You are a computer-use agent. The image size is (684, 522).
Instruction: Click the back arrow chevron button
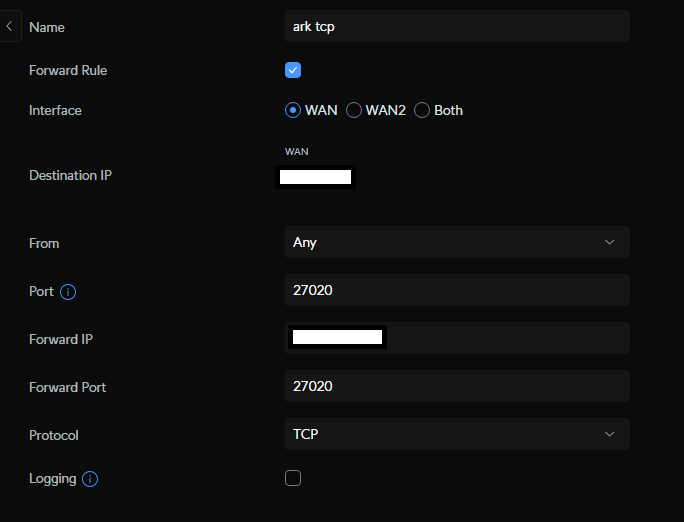pyautogui.click(x=10, y=27)
